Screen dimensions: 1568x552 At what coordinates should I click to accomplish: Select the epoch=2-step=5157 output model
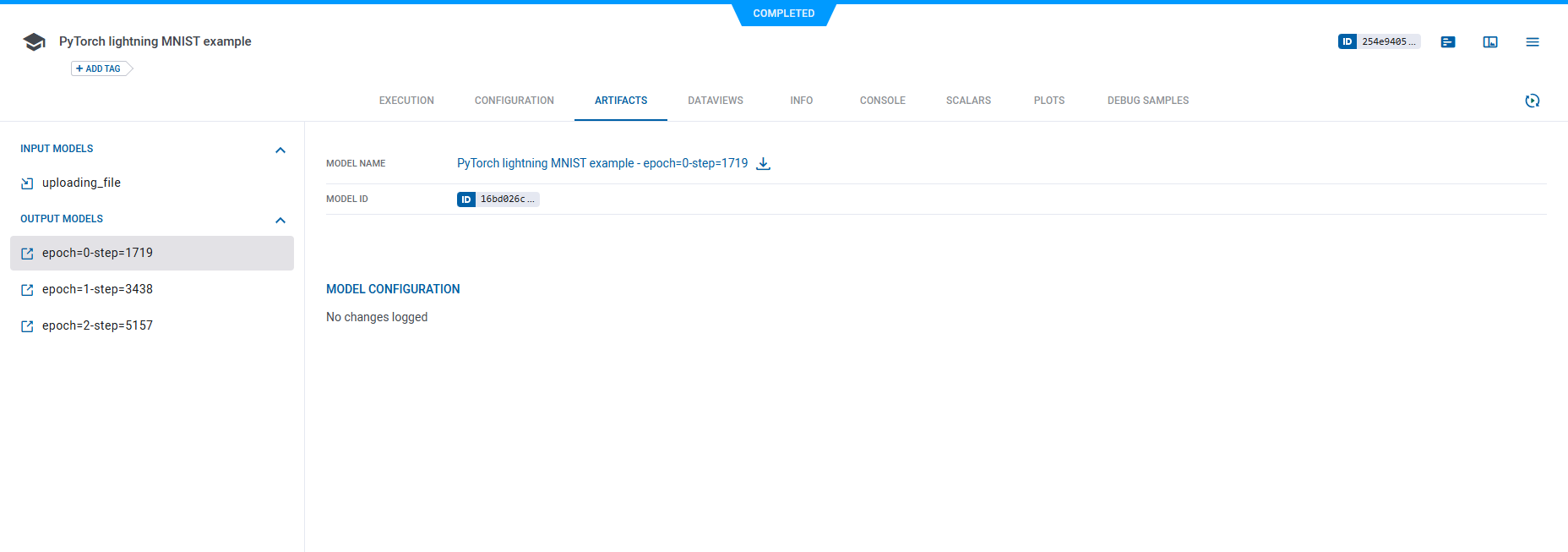point(97,325)
